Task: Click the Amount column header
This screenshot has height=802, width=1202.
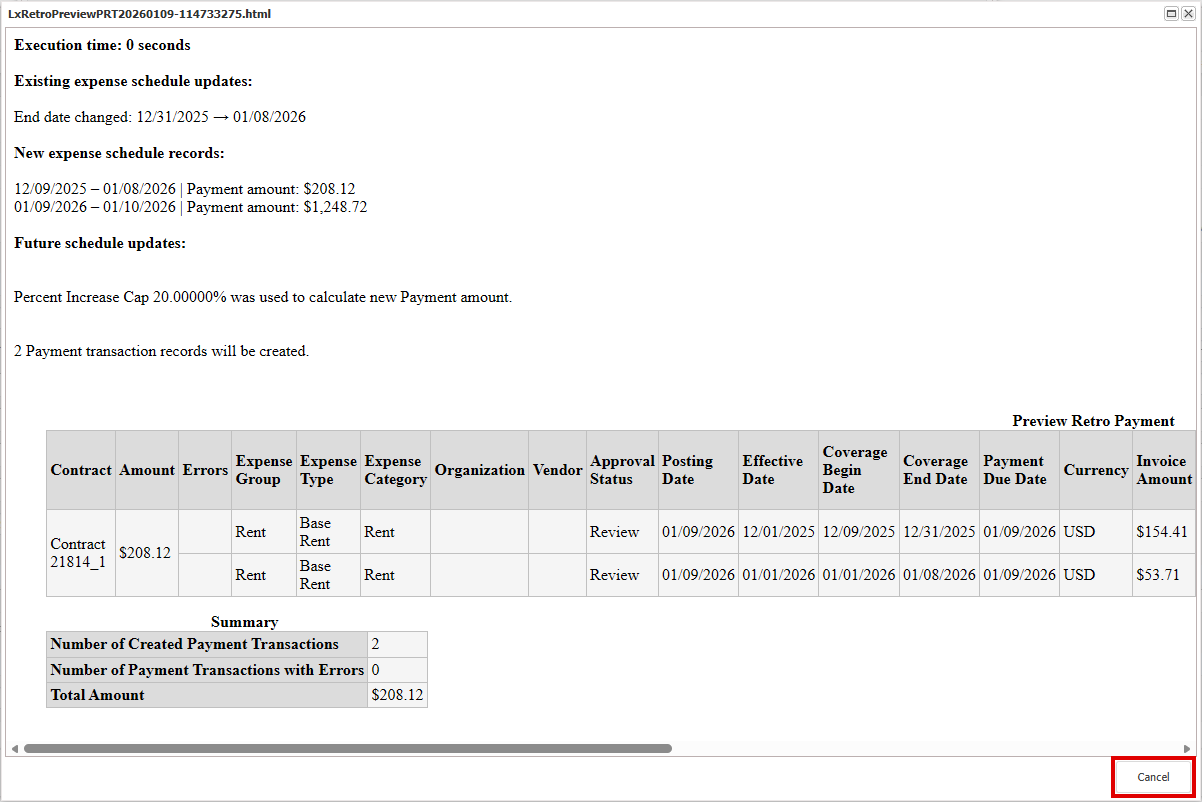Action: tap(147, 470)
